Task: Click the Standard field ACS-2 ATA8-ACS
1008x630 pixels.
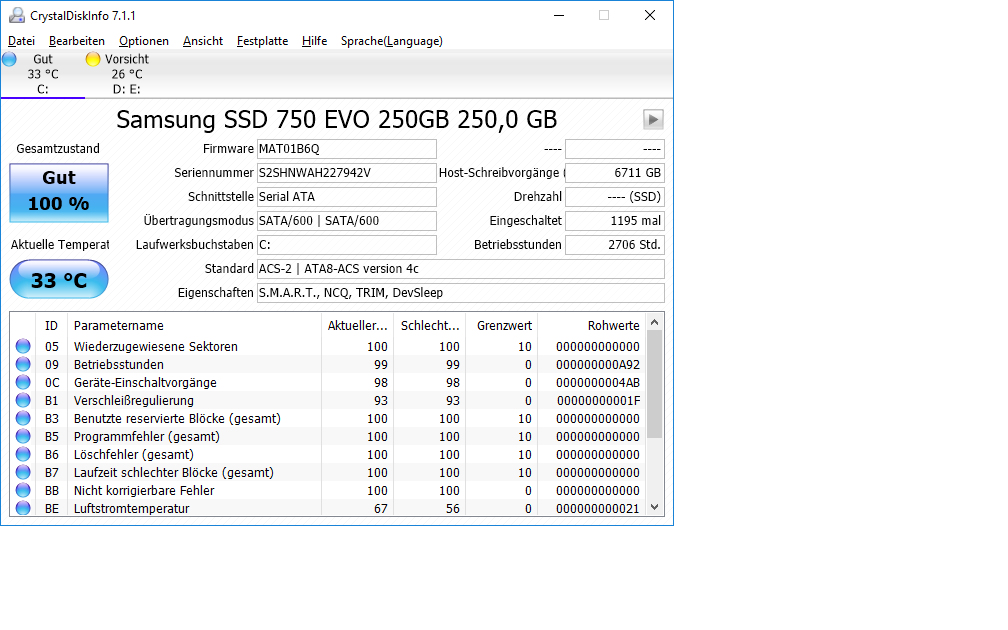Action: click(x=460, y=269)
